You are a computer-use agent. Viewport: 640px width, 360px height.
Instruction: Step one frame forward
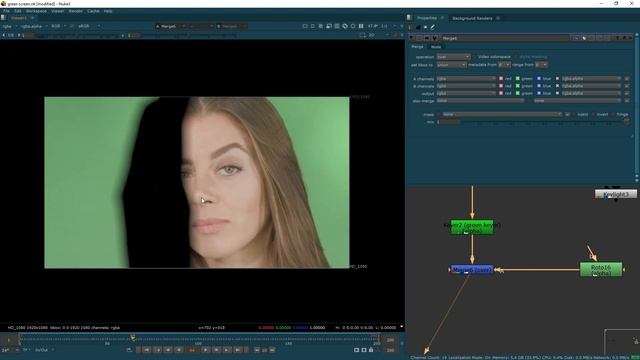216,350
